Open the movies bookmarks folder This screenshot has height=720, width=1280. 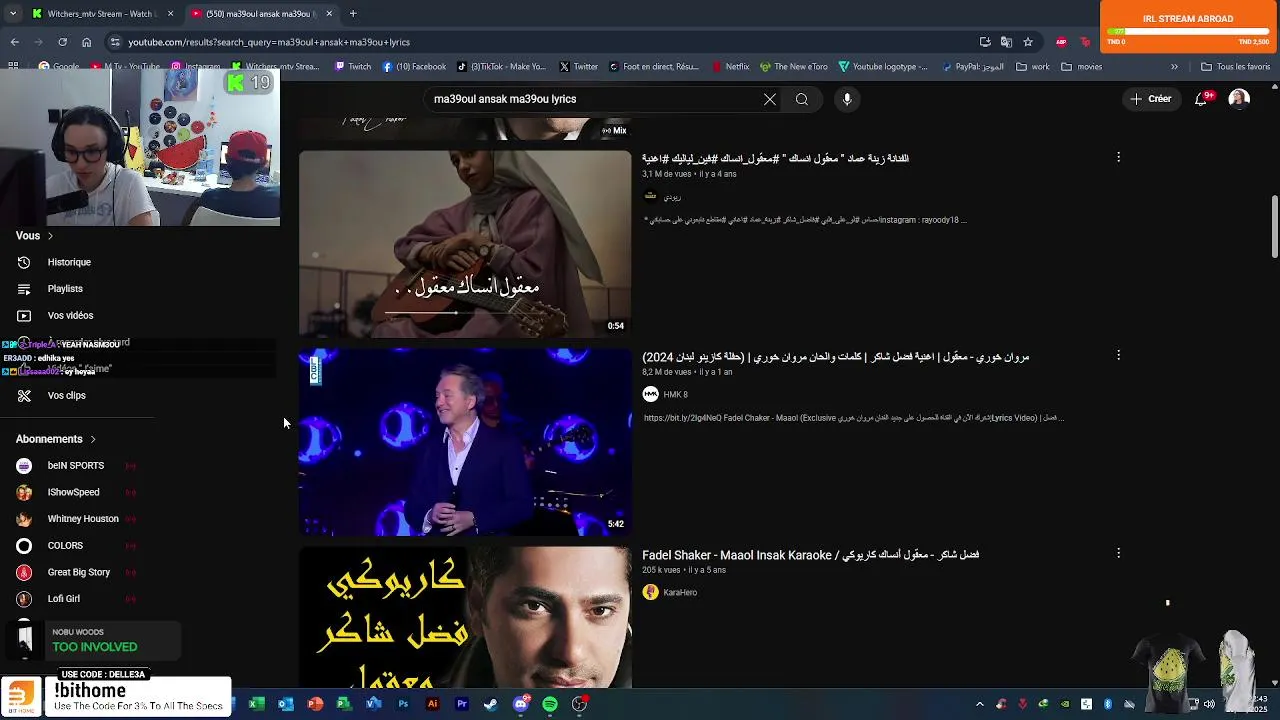[x=1082, y=67]
